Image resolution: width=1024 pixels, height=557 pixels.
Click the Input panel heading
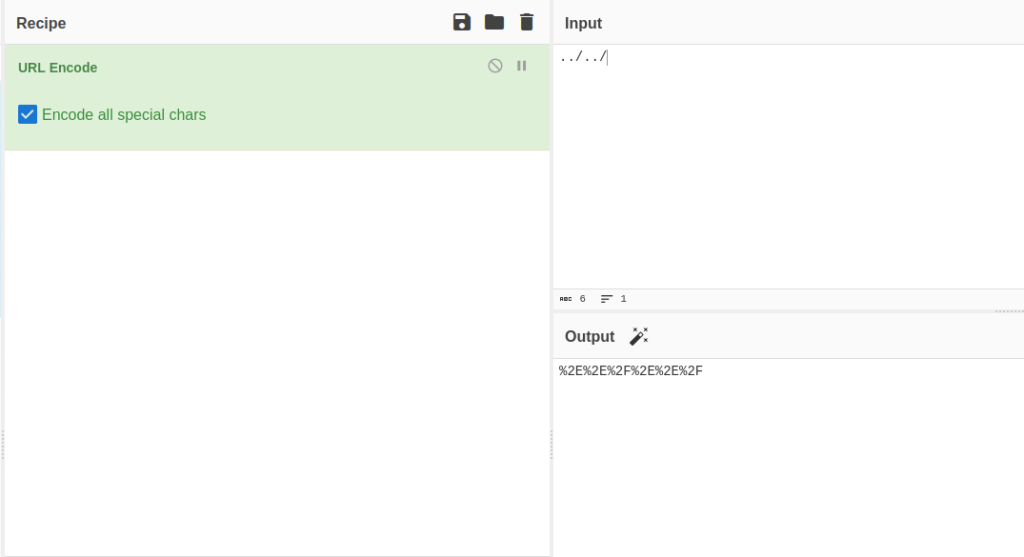click(x=583, y=24)
